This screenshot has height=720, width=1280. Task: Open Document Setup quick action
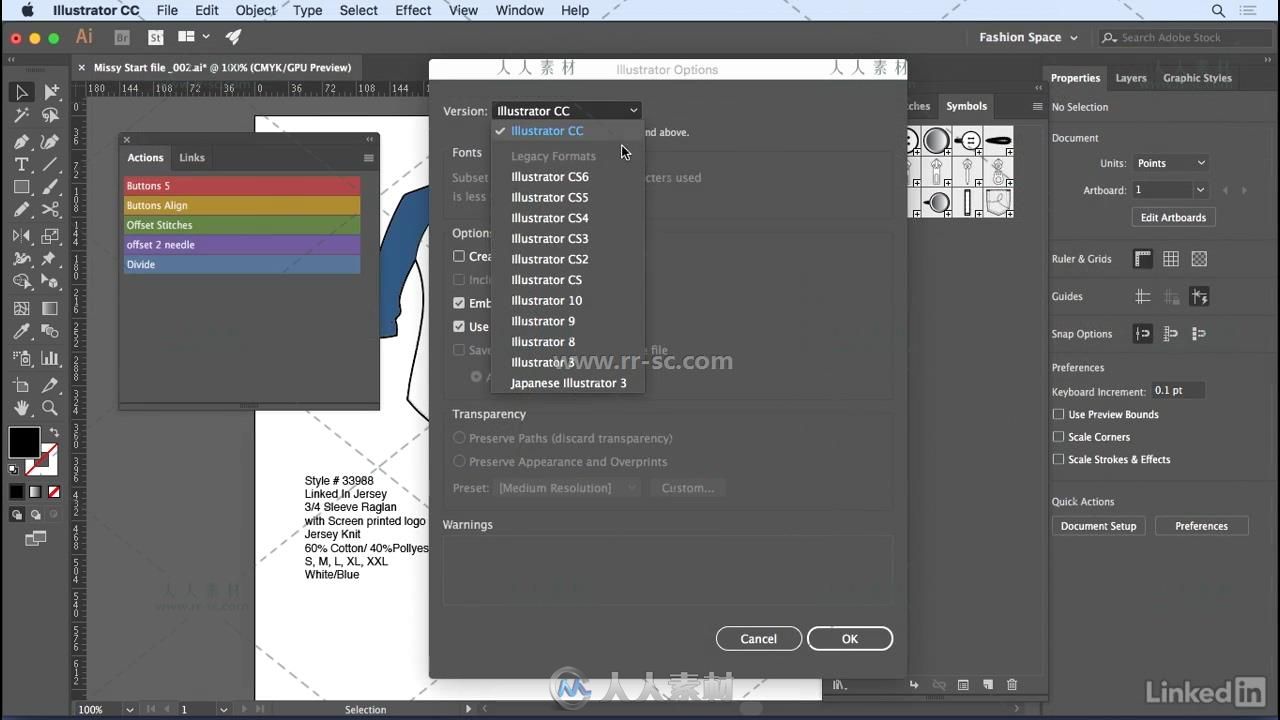pyautogui.click(x=1098, y=526)
